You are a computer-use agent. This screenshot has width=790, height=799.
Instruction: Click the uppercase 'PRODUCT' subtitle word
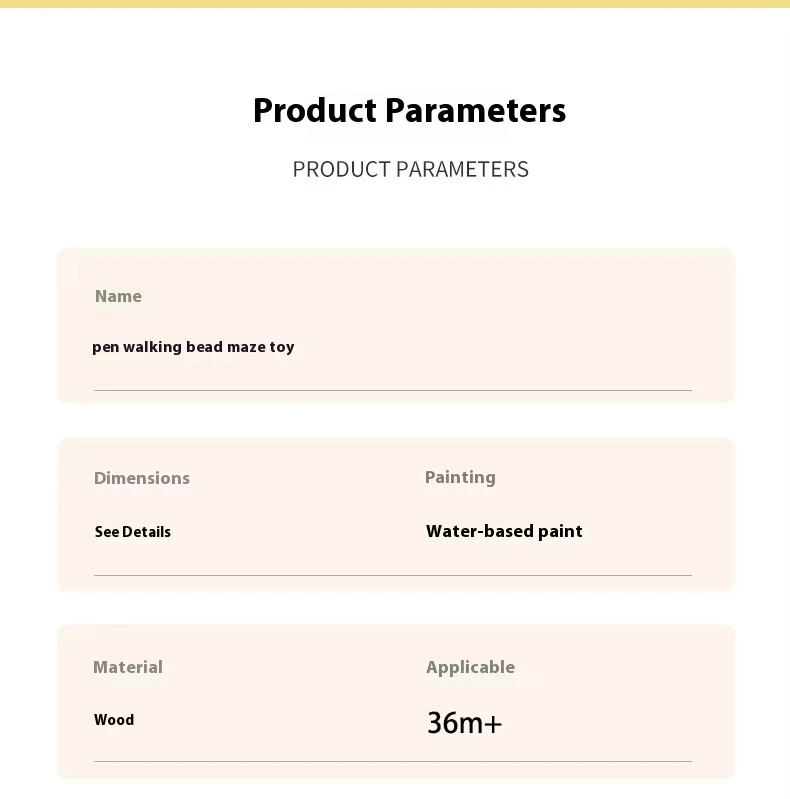(x=341, y=169)
